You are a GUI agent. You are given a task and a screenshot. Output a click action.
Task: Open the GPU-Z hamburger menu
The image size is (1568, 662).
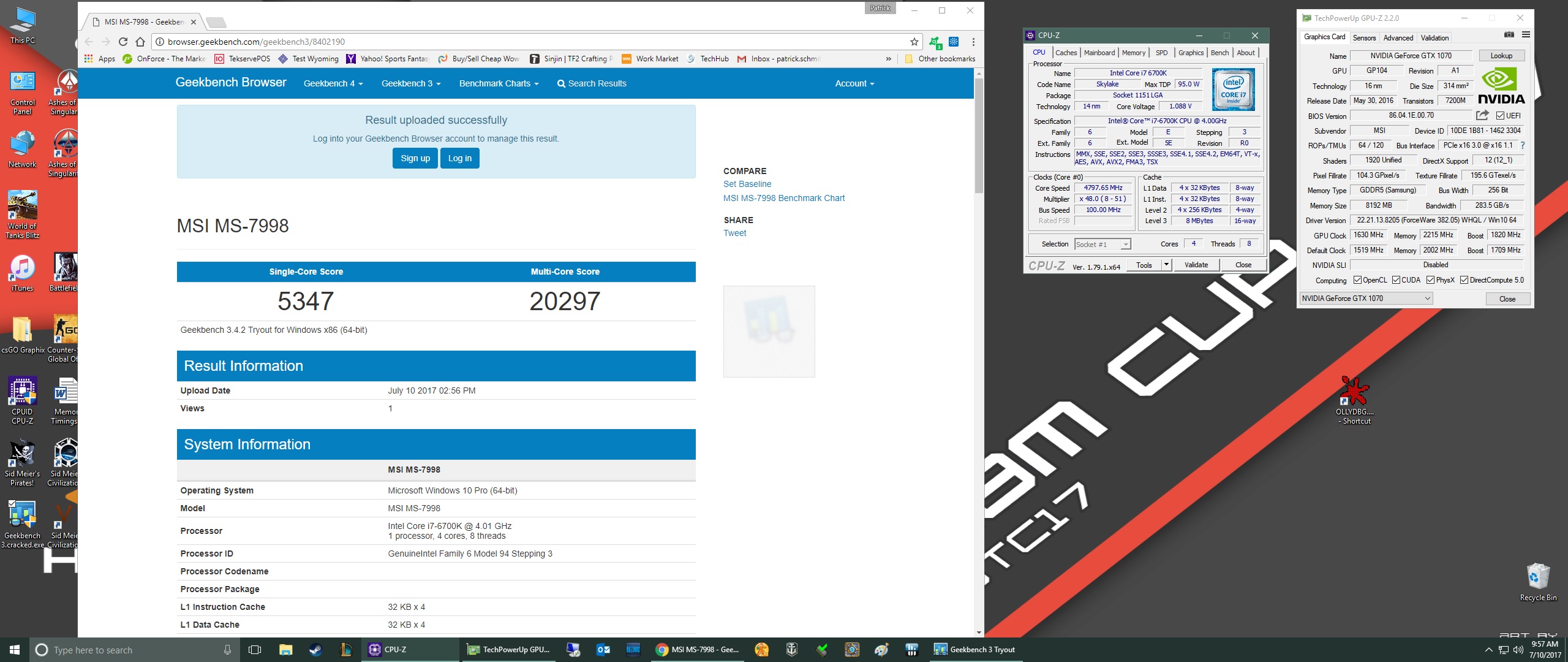[1526, 35]
